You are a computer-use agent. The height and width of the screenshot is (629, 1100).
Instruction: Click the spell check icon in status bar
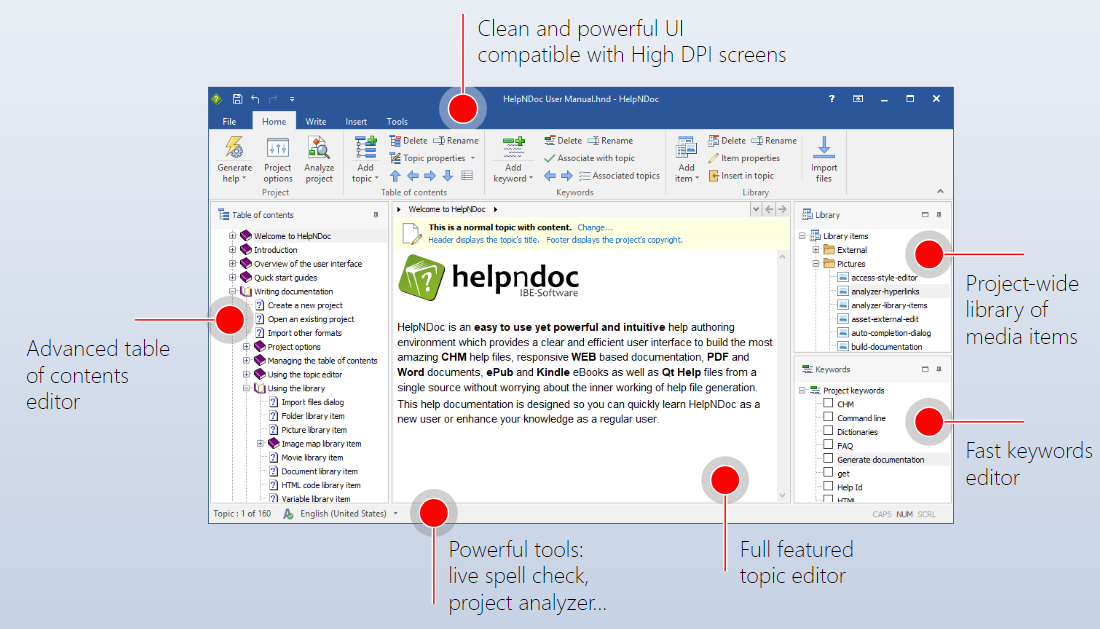tap(288, 514)
